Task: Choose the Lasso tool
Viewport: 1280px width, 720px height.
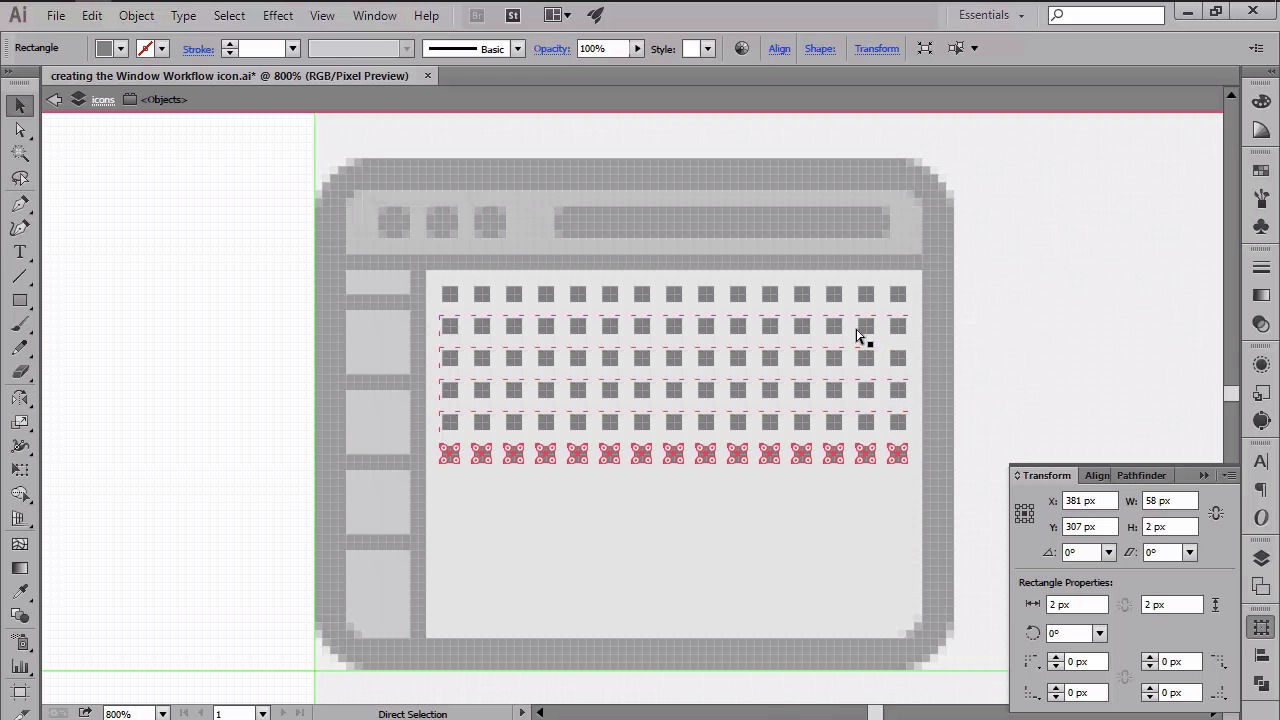Action: (x=20, y=178)
